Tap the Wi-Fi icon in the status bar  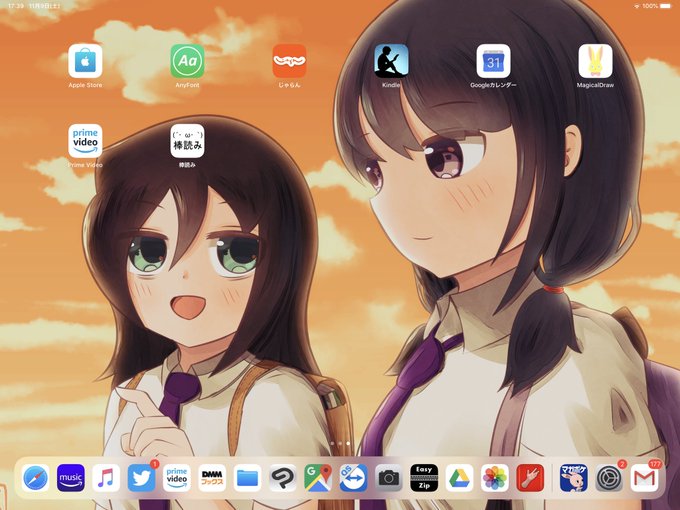[x=637, y=6]
